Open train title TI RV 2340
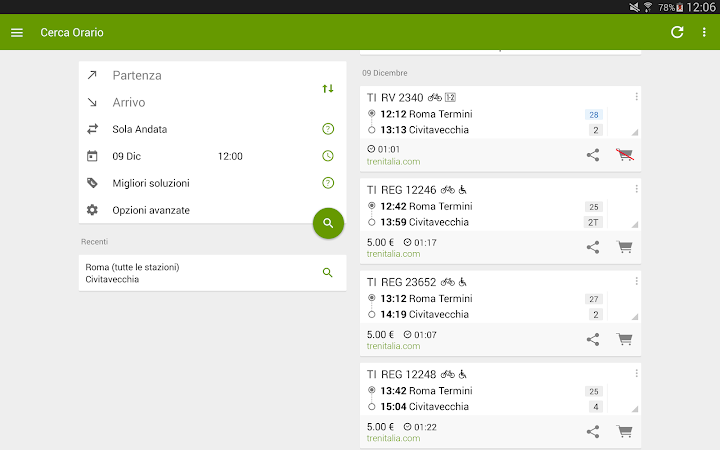This screenshot has height=450, width=720. [x=395, y=98]
